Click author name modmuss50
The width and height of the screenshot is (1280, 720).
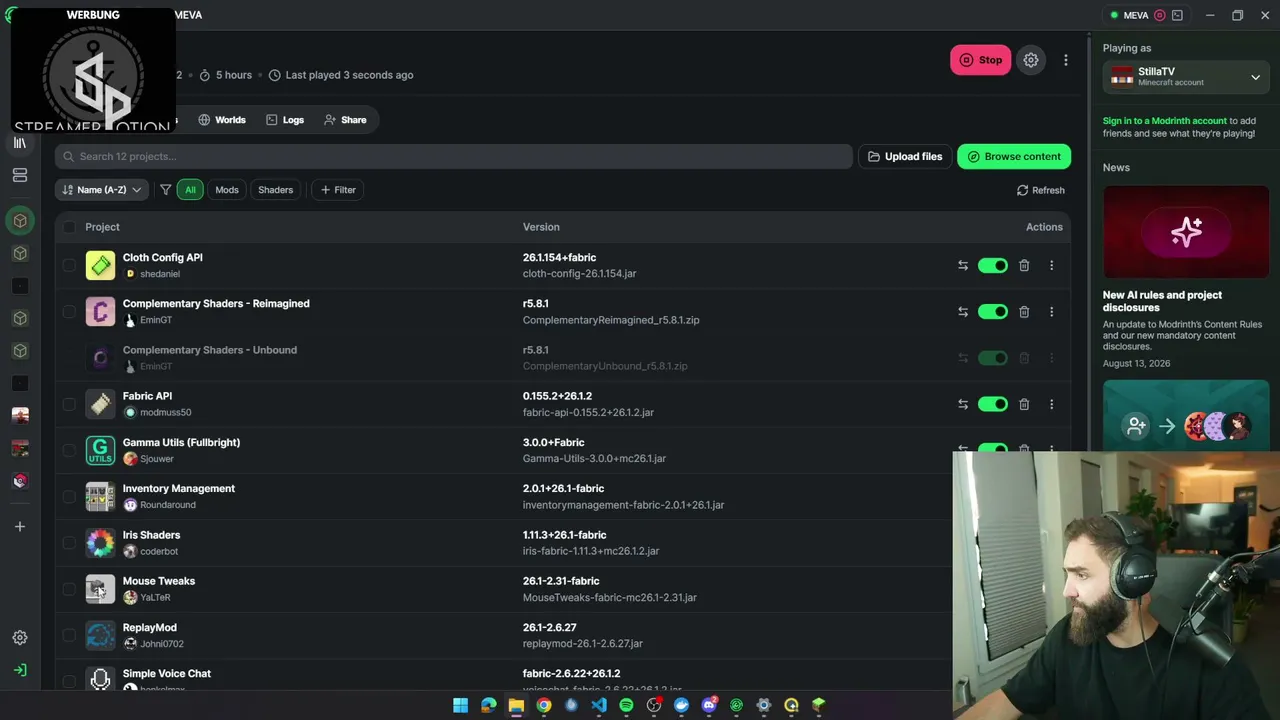[166, 413]
